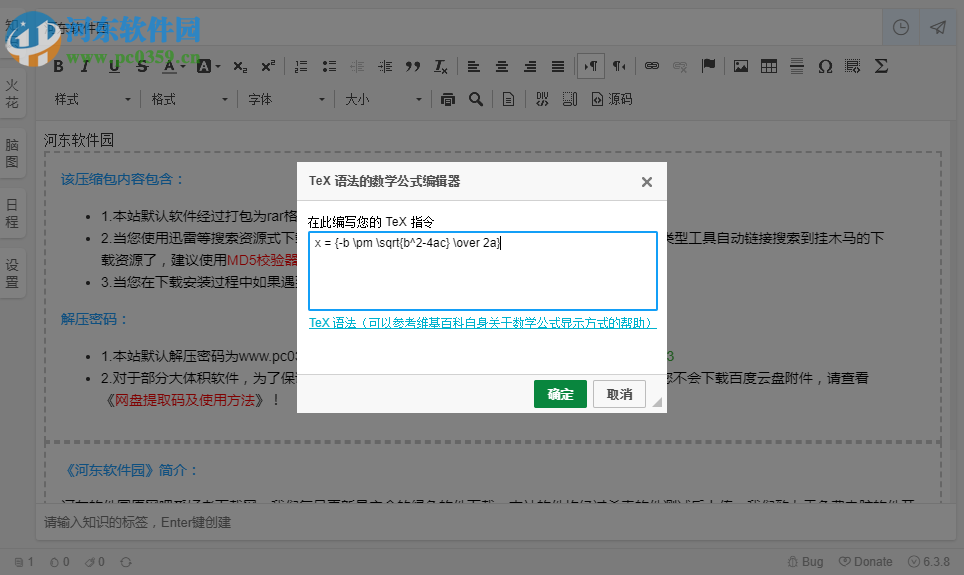
Task: Set left-to-right text direction
Action: pyautogui.click(x=591, y=66)
